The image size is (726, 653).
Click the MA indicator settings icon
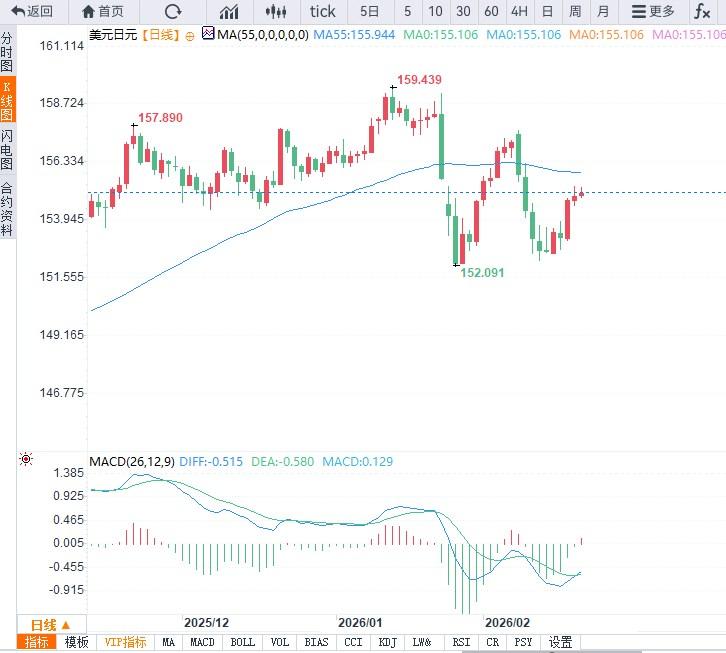coord(208,33)
